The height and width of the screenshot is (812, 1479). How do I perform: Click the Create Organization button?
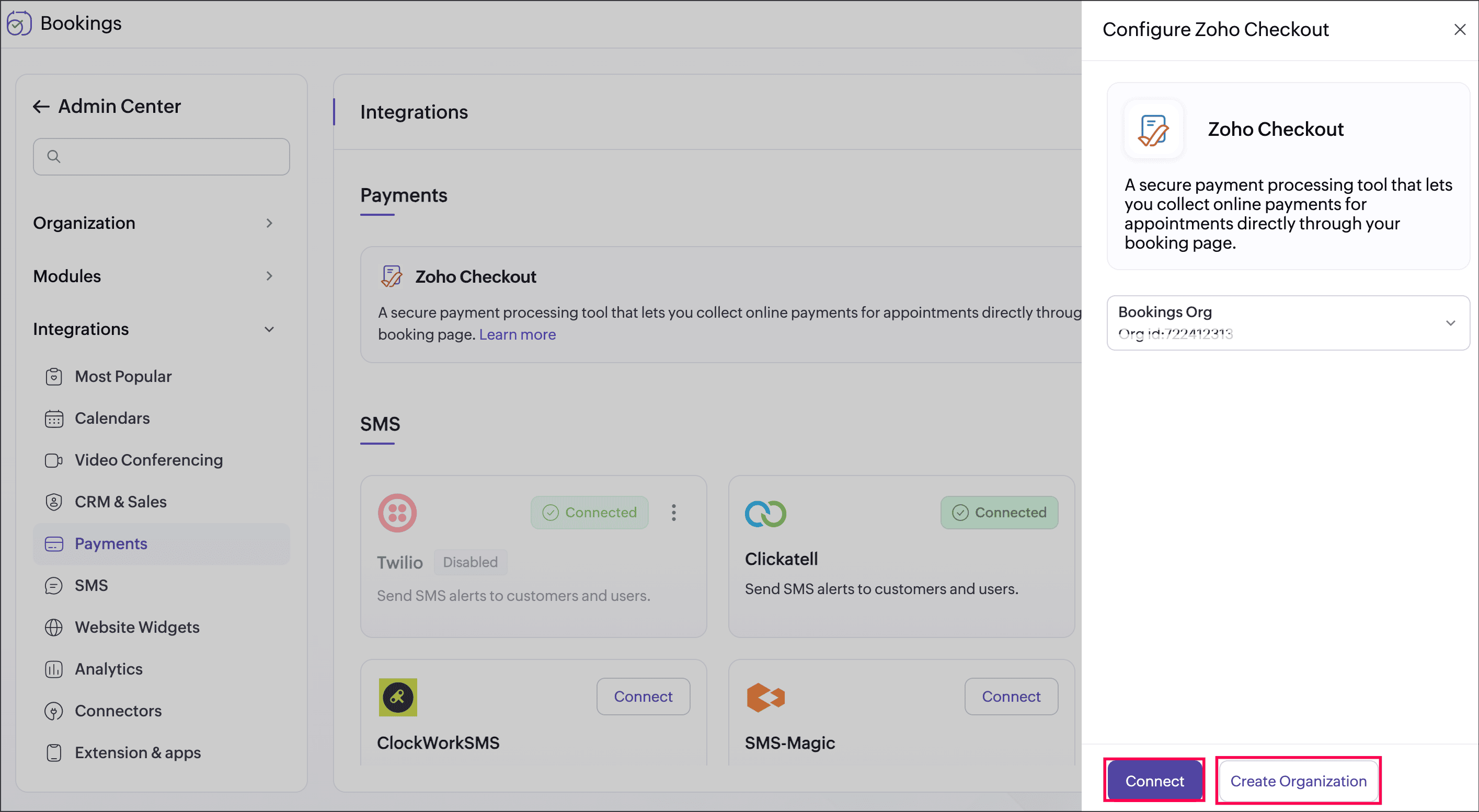coord(1298,781)
